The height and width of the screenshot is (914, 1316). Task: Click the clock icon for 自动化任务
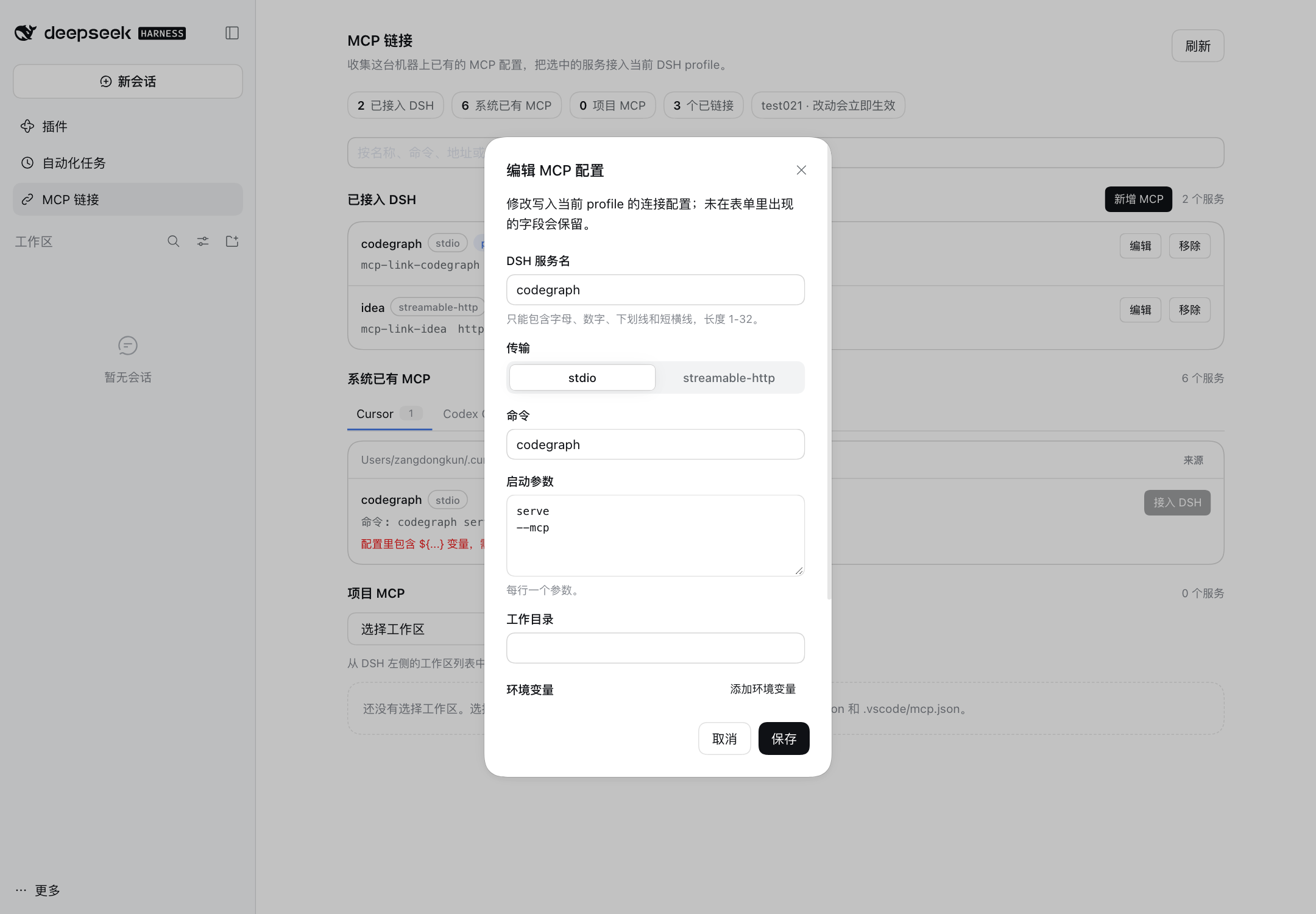point(27,163)
